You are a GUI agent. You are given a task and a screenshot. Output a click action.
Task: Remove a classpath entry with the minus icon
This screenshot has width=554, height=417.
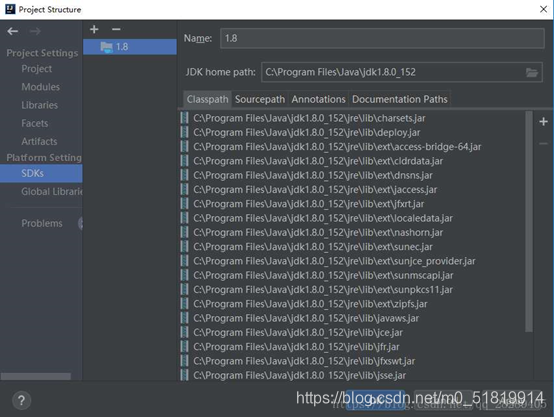coord(543,143)
